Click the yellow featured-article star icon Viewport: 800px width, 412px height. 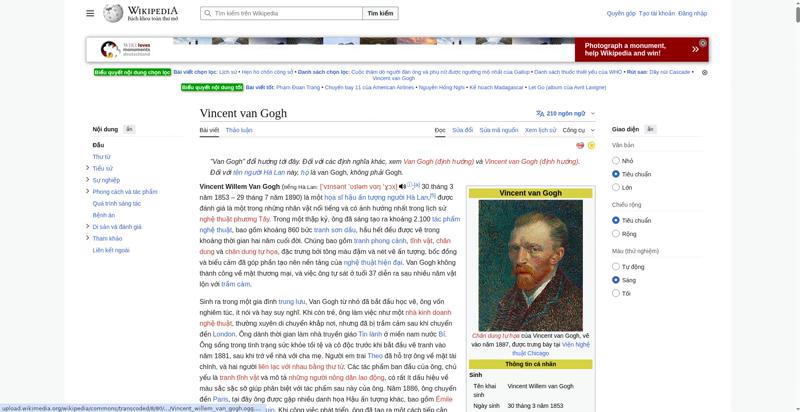coord(591,145)
